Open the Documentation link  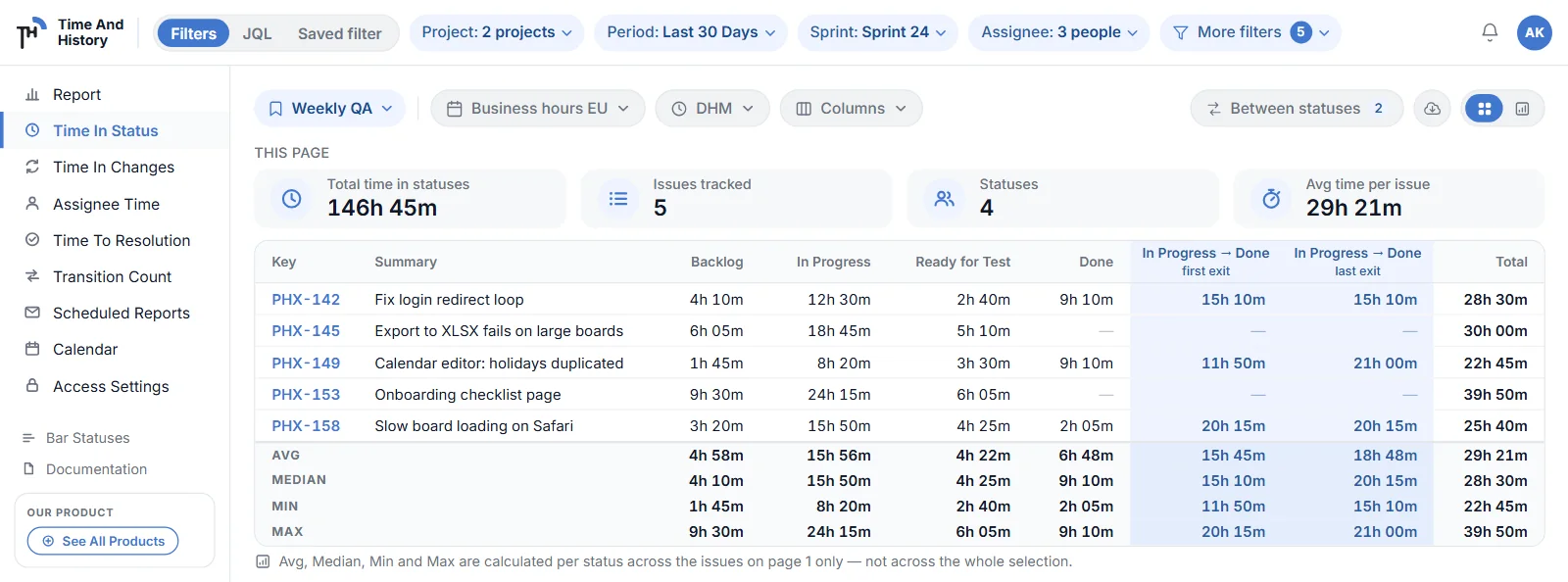96,469
